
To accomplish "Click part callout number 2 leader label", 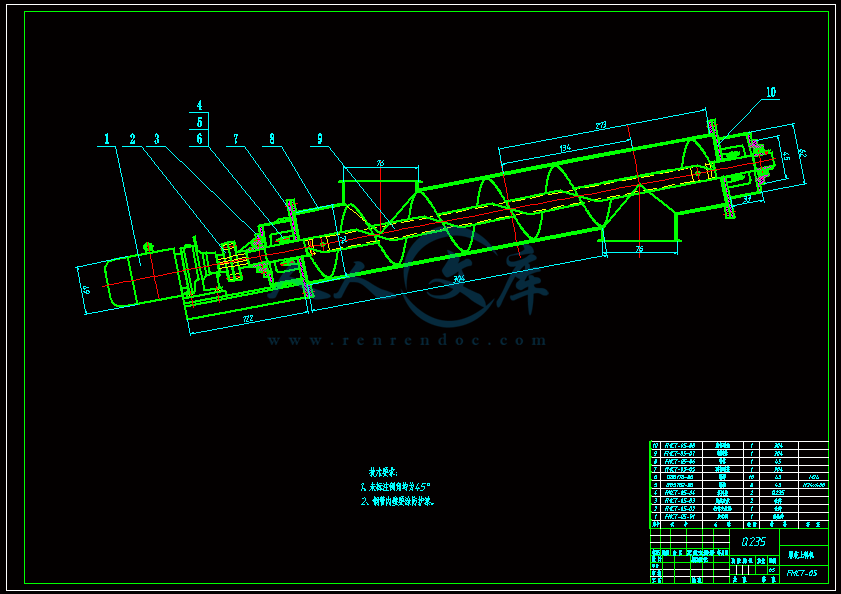I will point(132,139).
